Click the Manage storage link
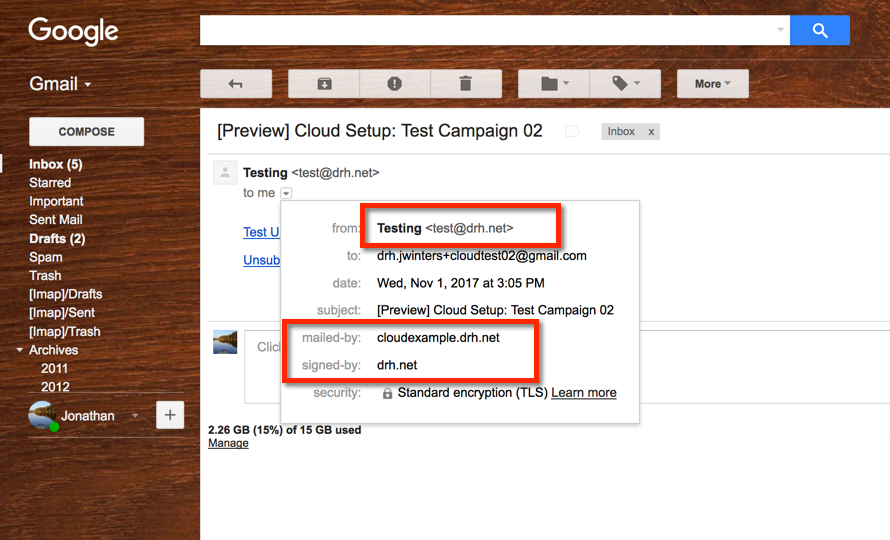 (x=228, y=443)
